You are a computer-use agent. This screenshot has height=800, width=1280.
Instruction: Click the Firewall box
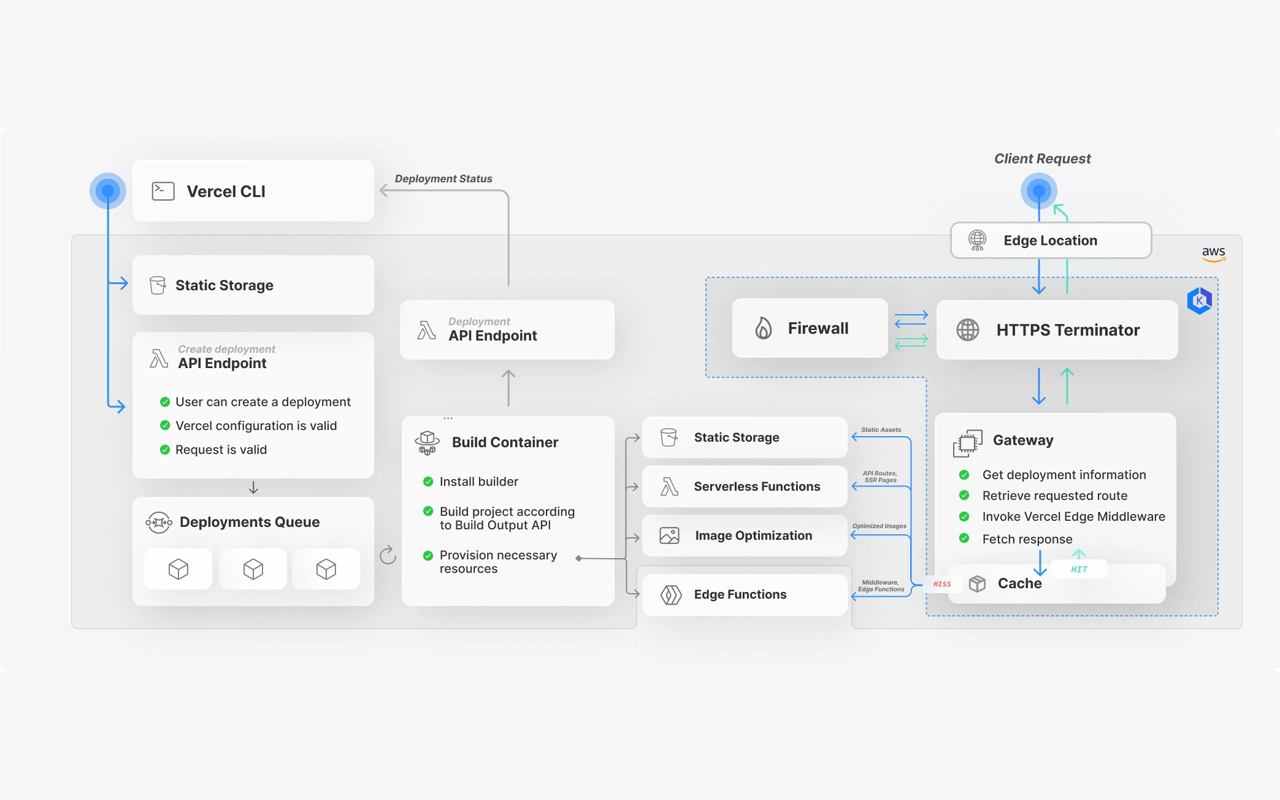click(x=810, y=328)
